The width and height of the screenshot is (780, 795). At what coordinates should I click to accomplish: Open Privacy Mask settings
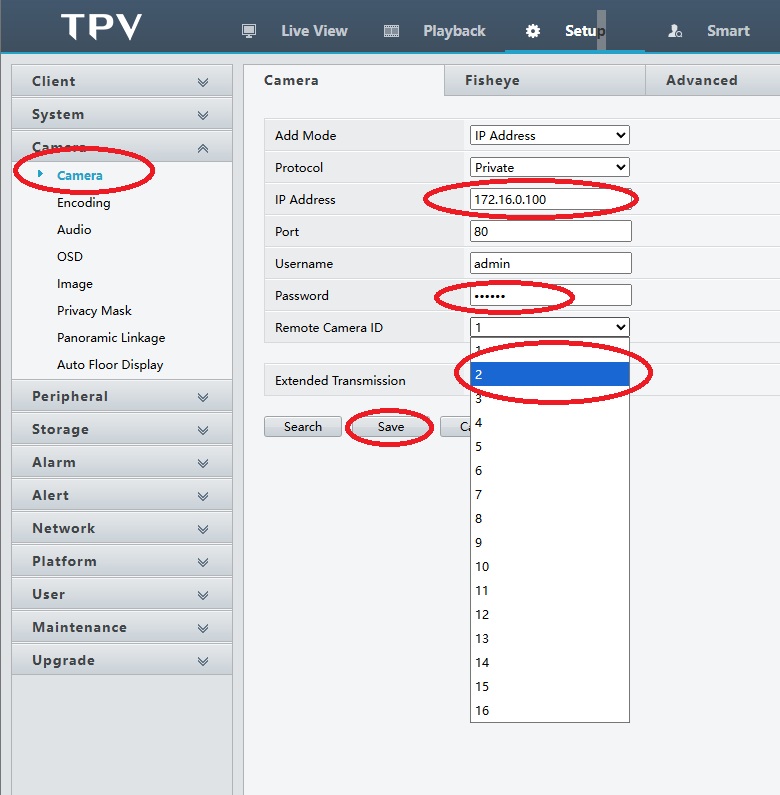click(x=94, y=311)
